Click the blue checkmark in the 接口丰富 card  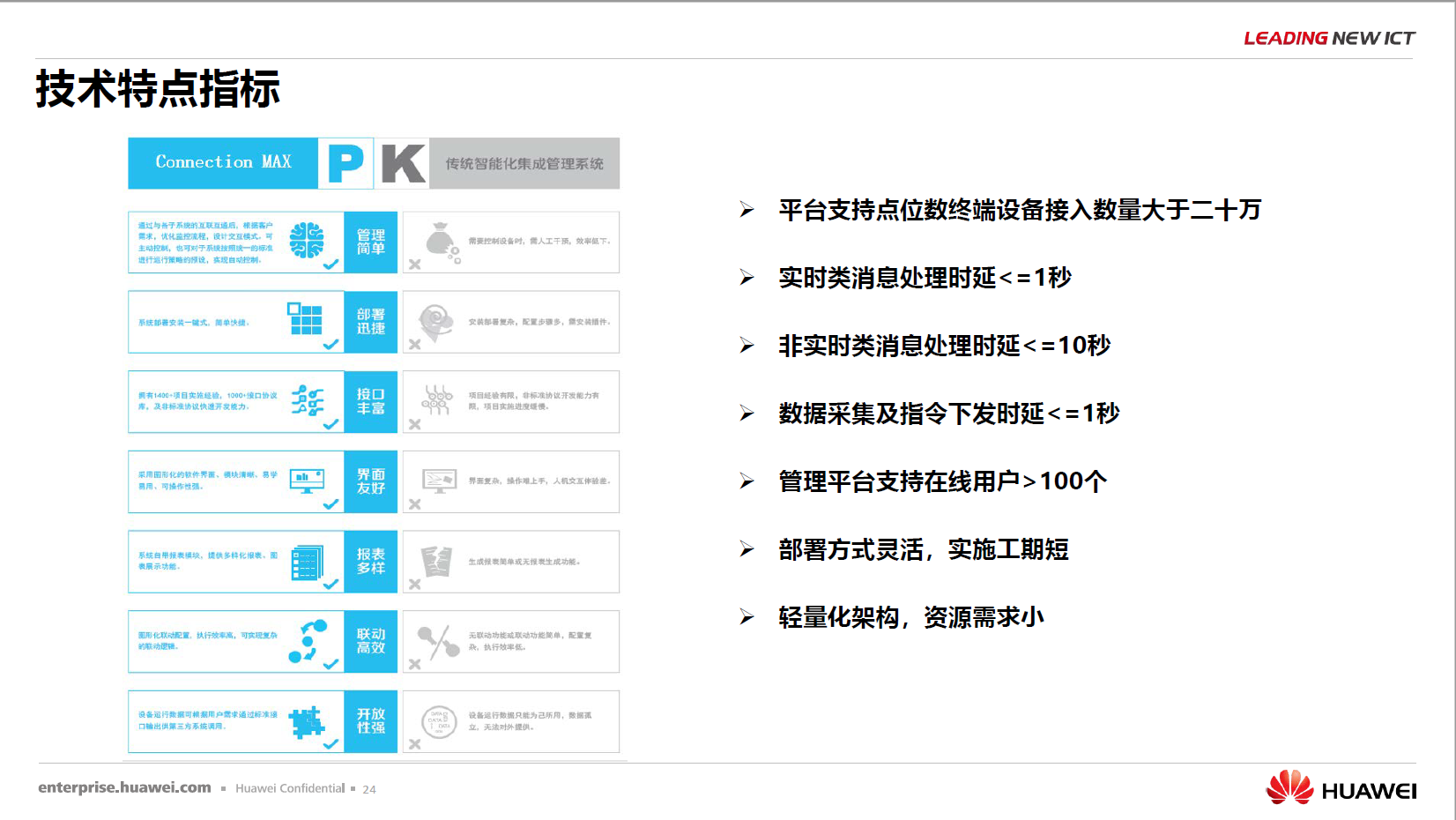[x=331, y=424]
